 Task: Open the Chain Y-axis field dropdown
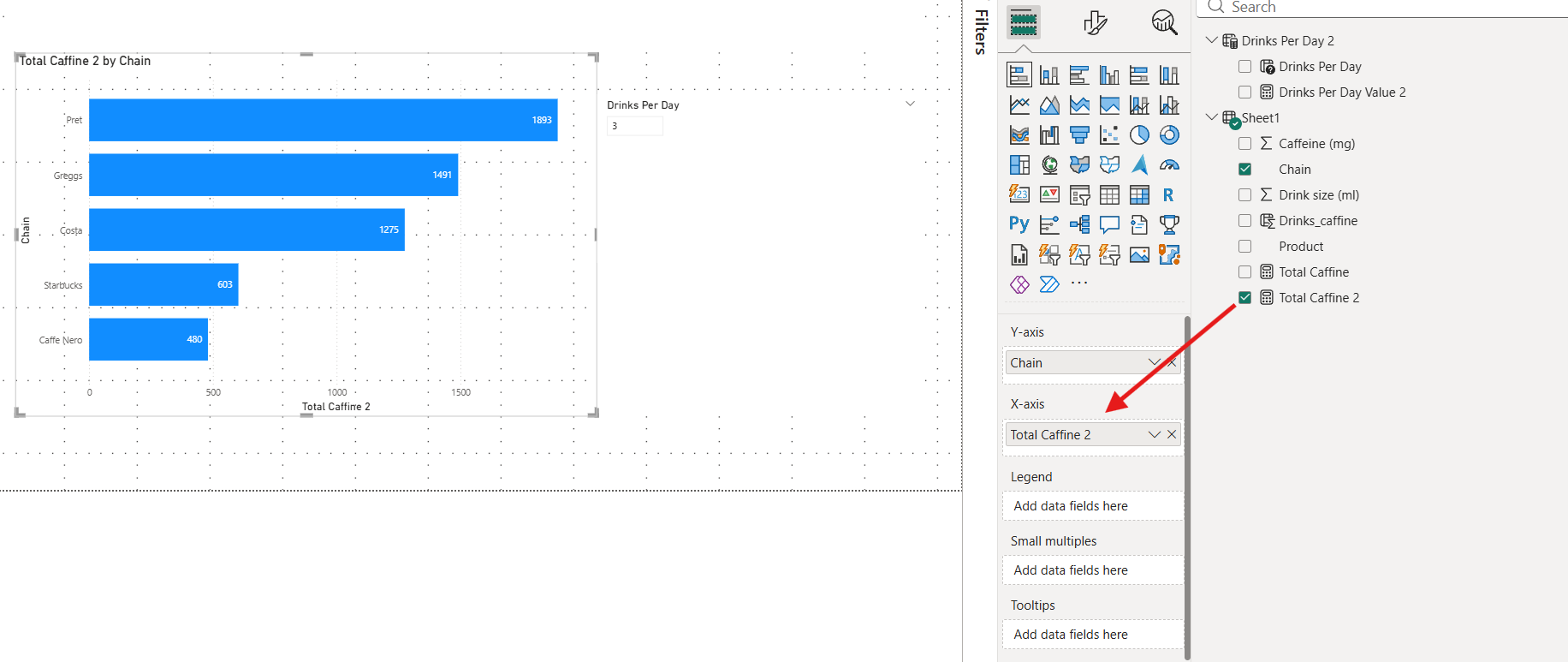click(1154, 363)
